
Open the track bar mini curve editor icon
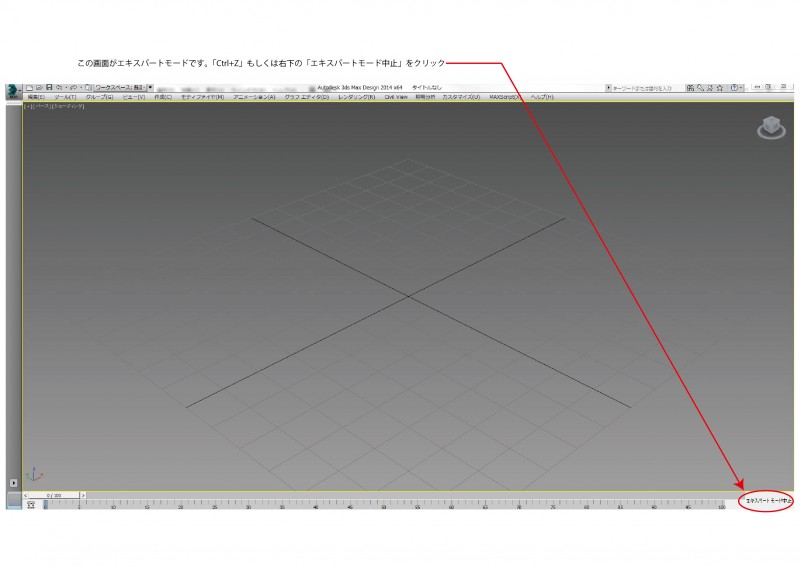[31, 505]
